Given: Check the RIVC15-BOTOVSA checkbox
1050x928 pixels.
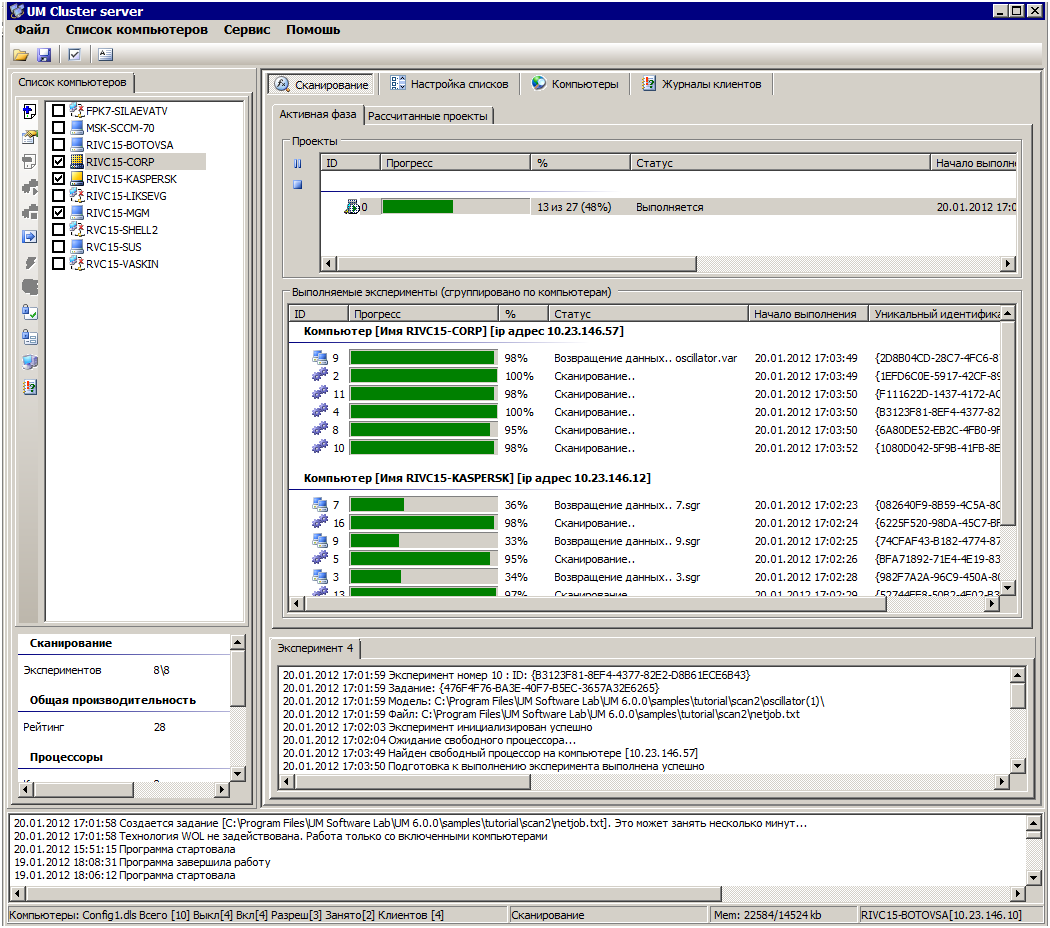Looking at the screenshot, I should (58, 145).
